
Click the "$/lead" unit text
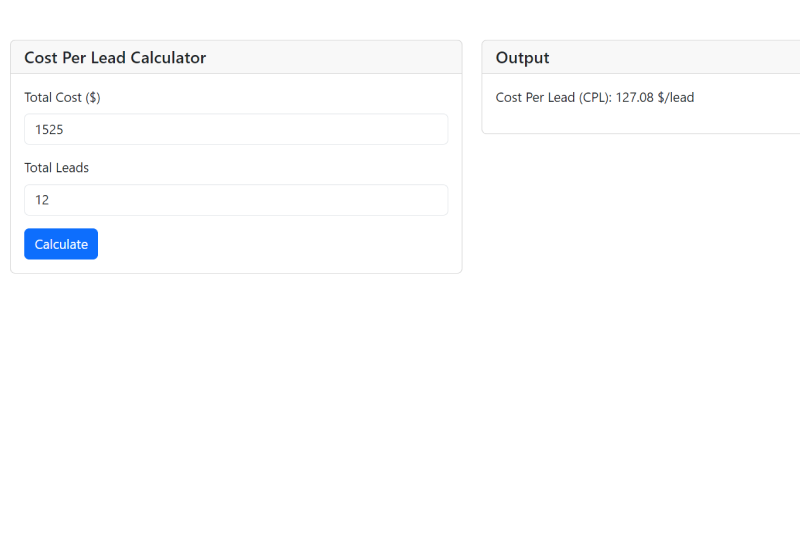point(676,98)
